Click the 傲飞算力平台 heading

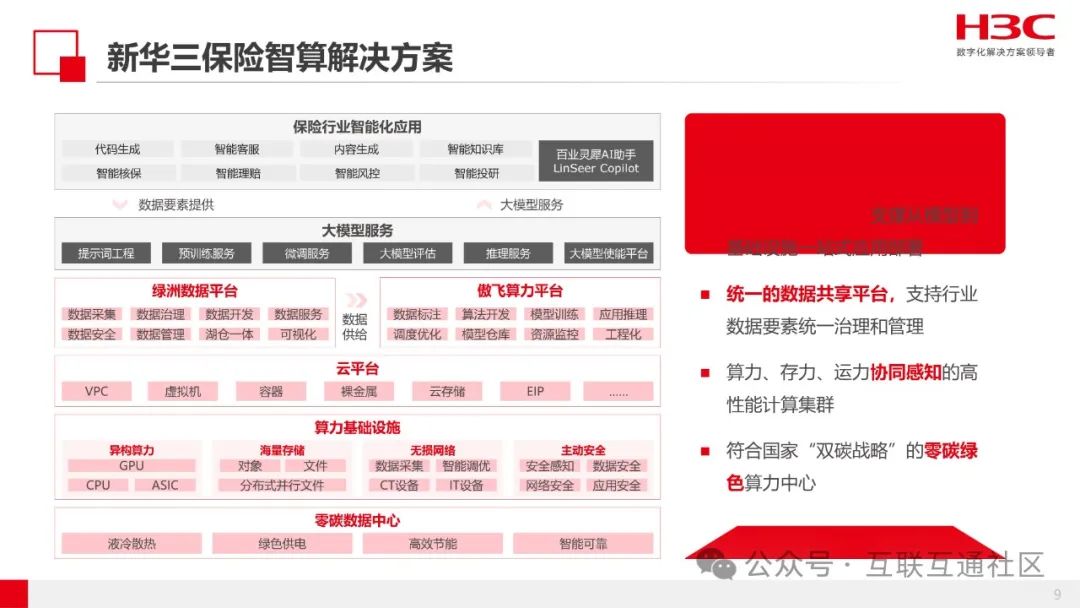(x=520, y=291)
